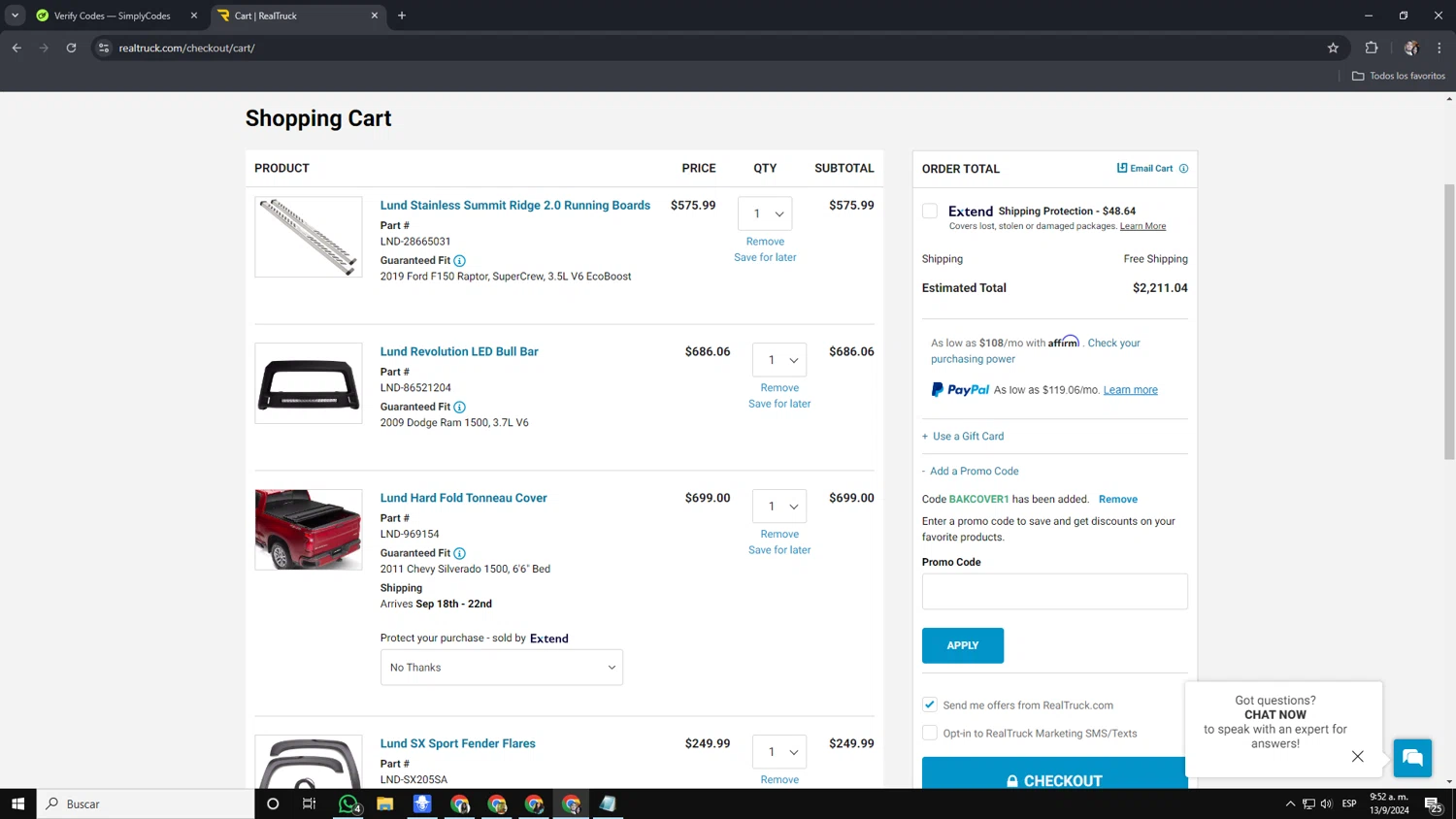Open Task View from the taskbar
This screenshot has height=819, width=1456.
(310, 803)
